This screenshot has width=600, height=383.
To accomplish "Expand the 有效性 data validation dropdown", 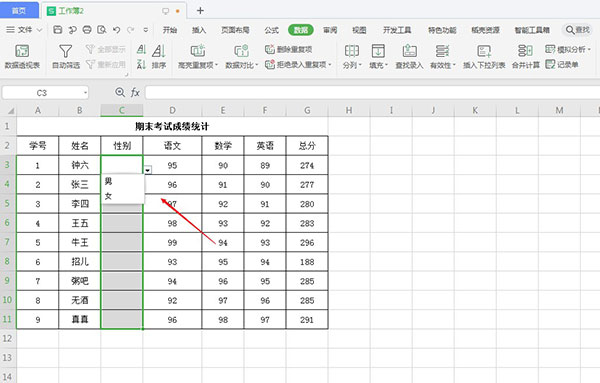I will pyautogui.click(x=454, y=65).
